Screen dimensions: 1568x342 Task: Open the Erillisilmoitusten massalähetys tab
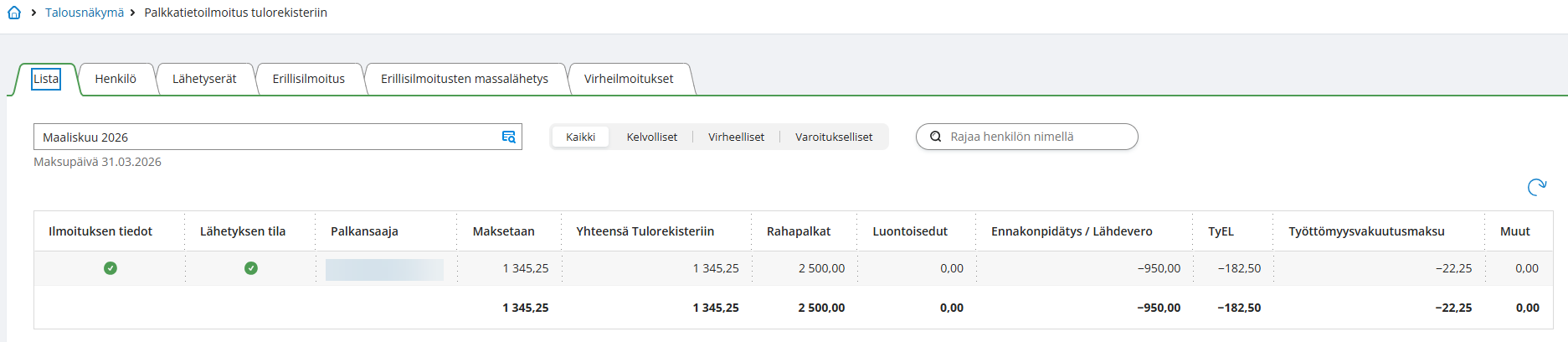pos(464,79)
